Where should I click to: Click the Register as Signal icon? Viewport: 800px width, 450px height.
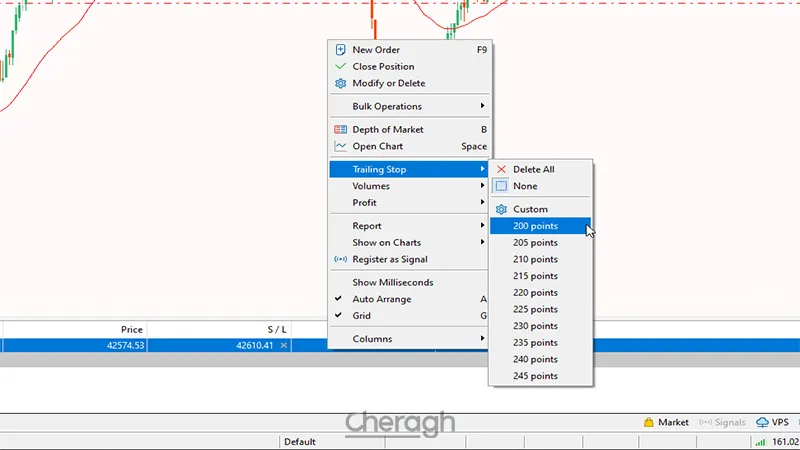pyautogui.click(x=341, y=260)
